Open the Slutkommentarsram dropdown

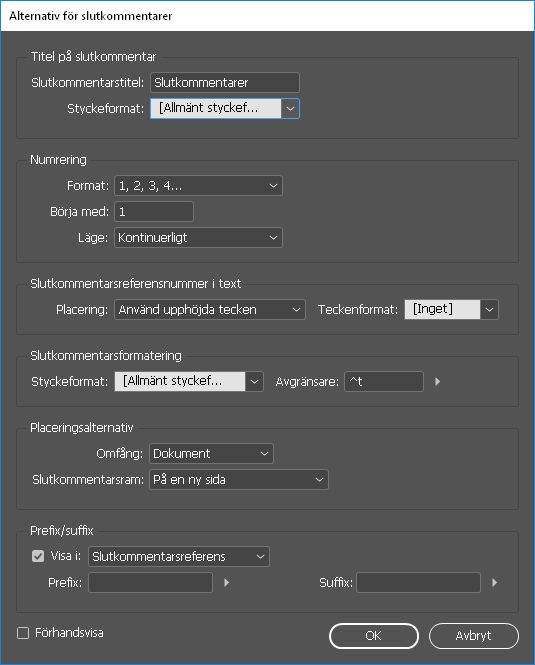tap(239, 480)
